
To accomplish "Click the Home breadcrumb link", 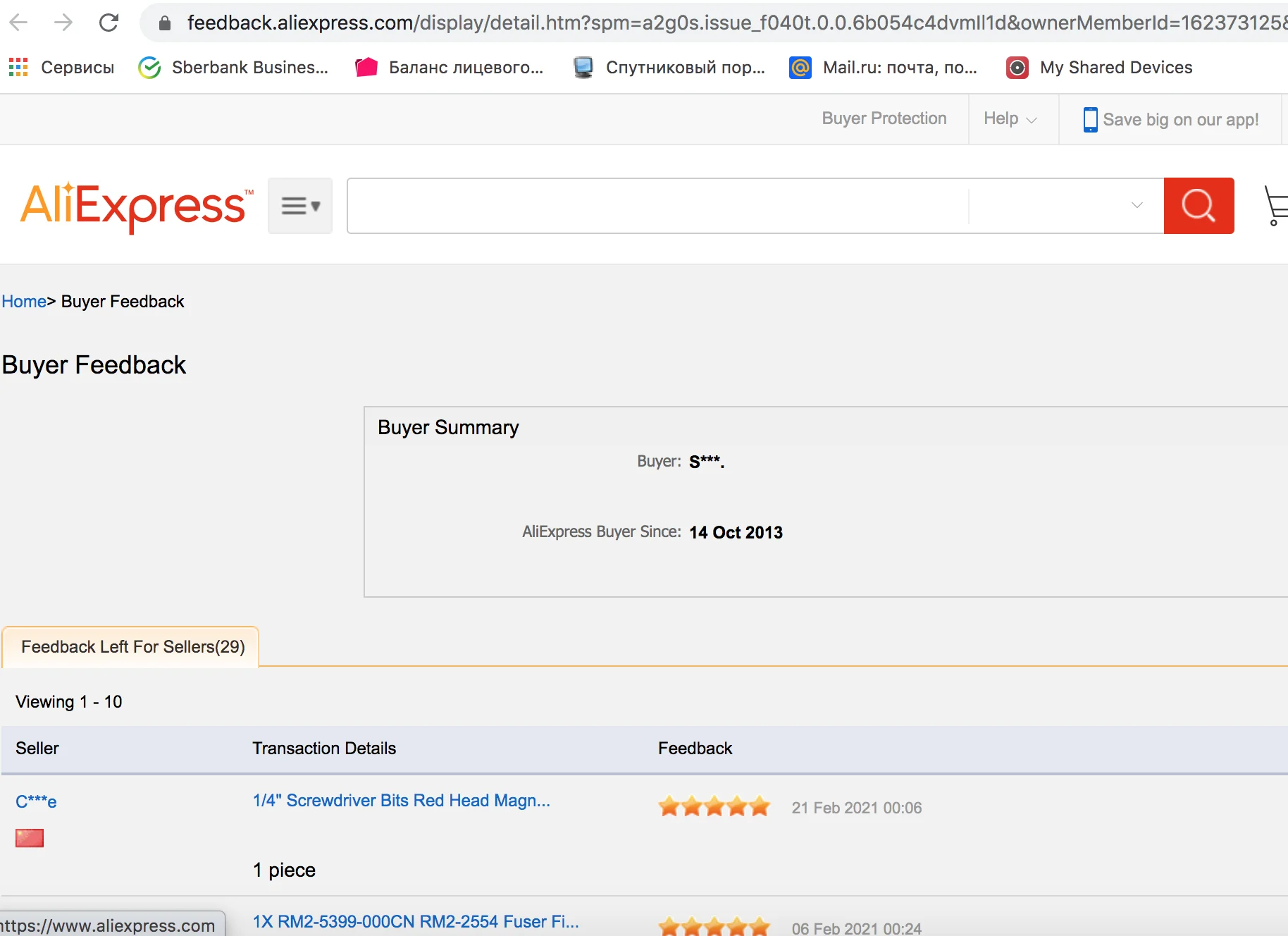I will tap(24, 302).
